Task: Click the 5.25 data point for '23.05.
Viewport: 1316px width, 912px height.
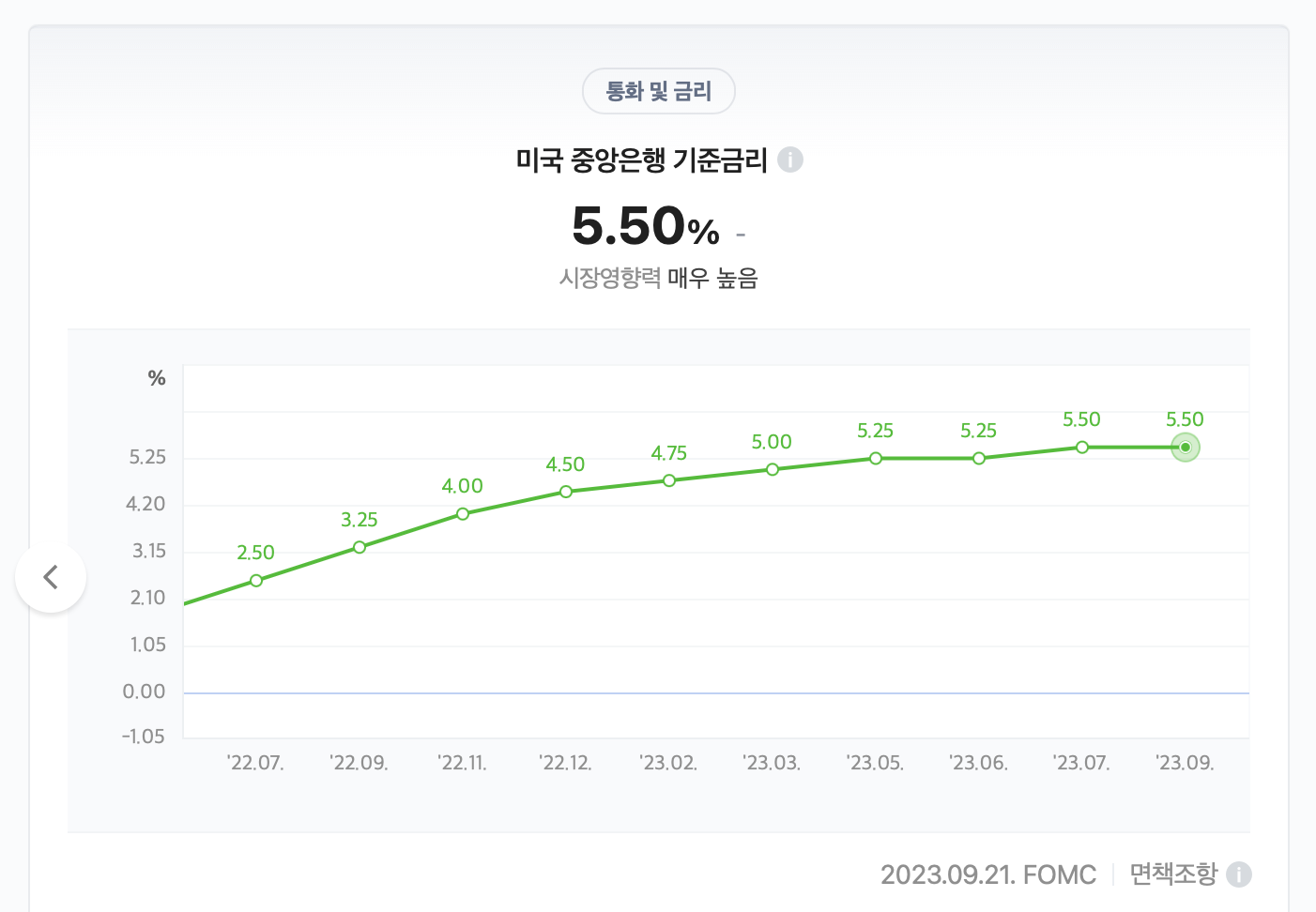Action: 876,459
